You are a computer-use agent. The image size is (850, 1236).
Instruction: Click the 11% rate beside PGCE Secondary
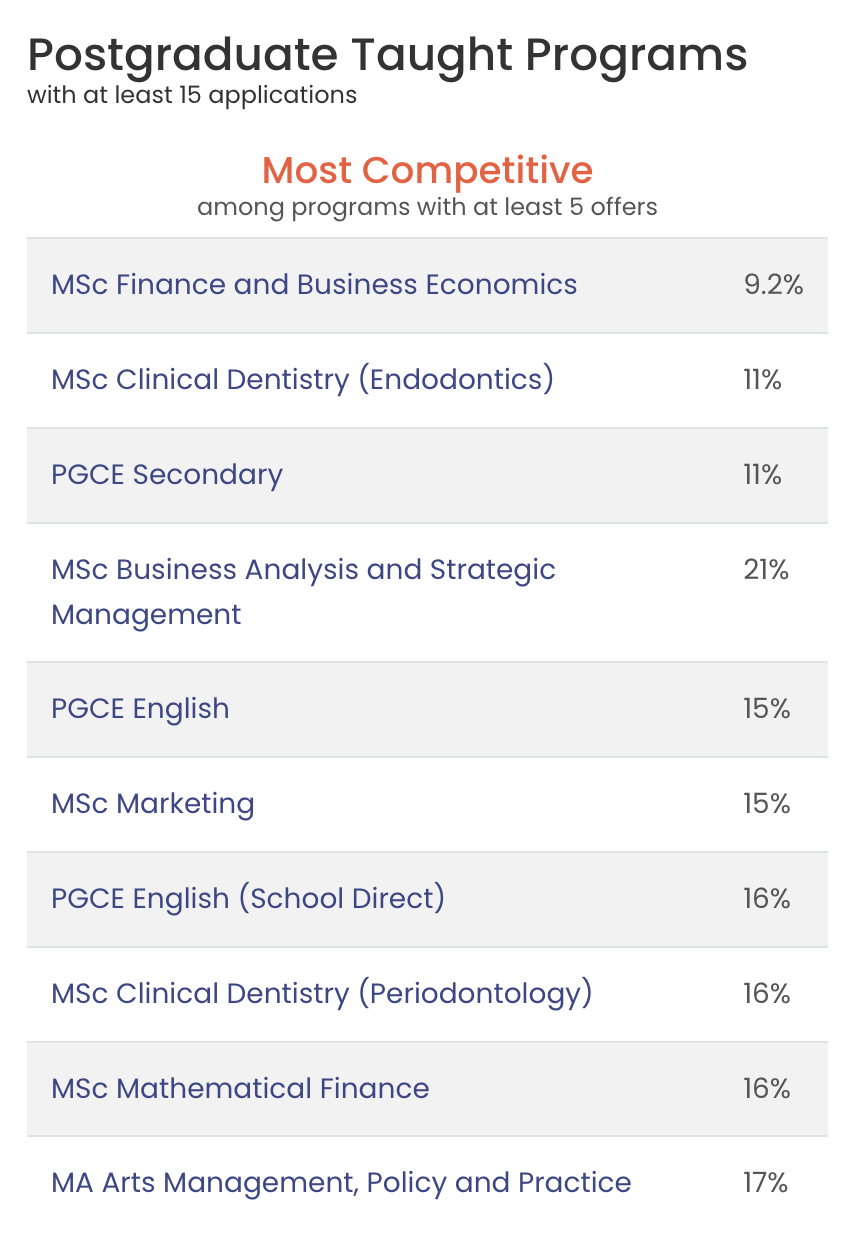point(762,475)
